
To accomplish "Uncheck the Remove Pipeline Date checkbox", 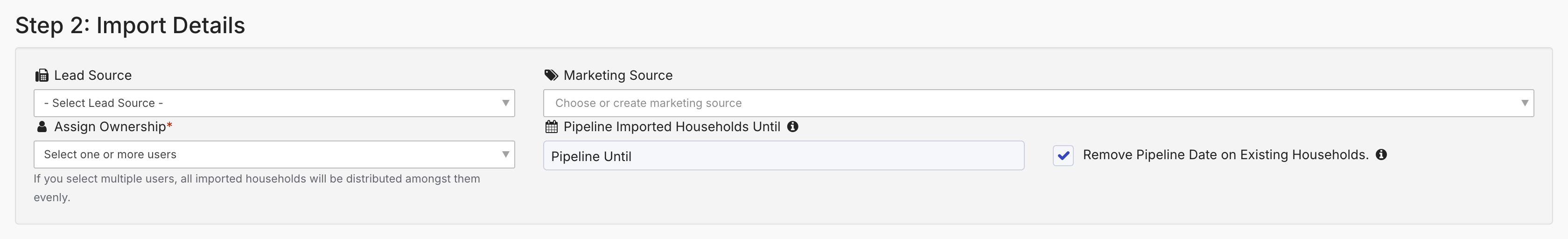I will [x=1063, y=156].
